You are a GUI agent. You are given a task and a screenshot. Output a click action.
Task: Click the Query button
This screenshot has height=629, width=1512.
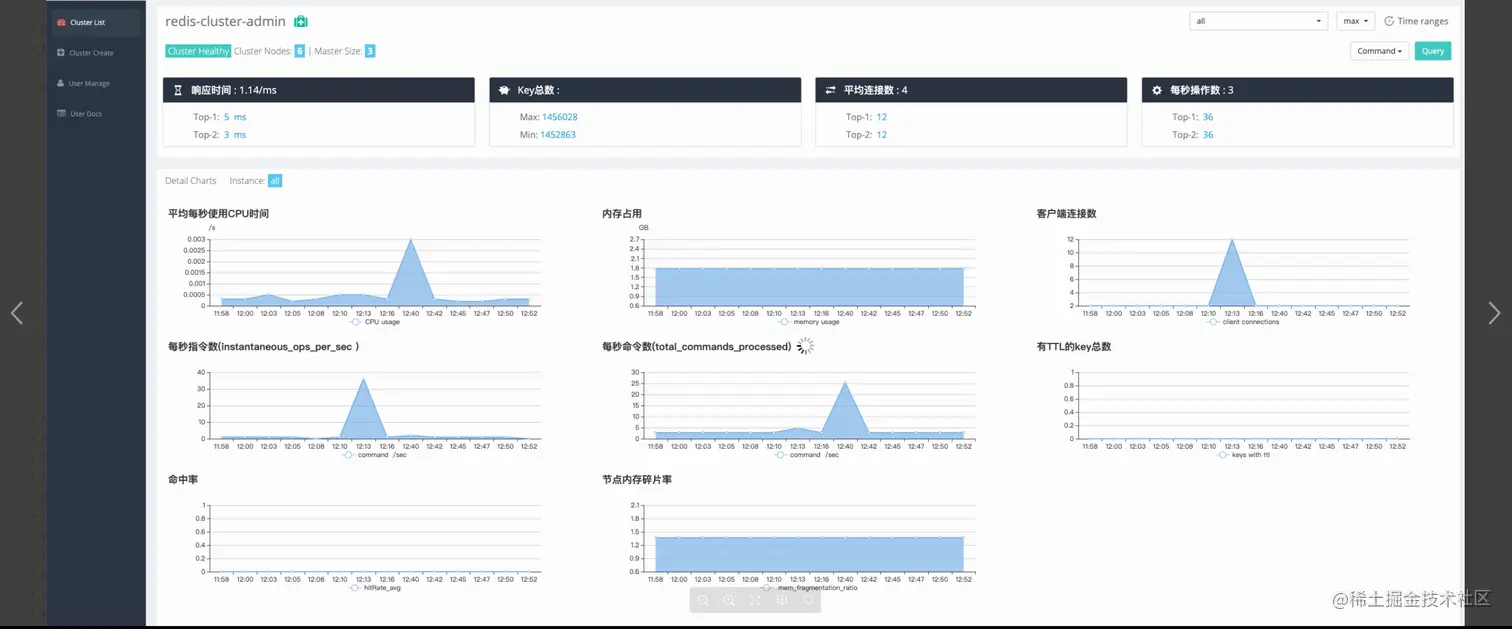click(x=1432, y=51)
